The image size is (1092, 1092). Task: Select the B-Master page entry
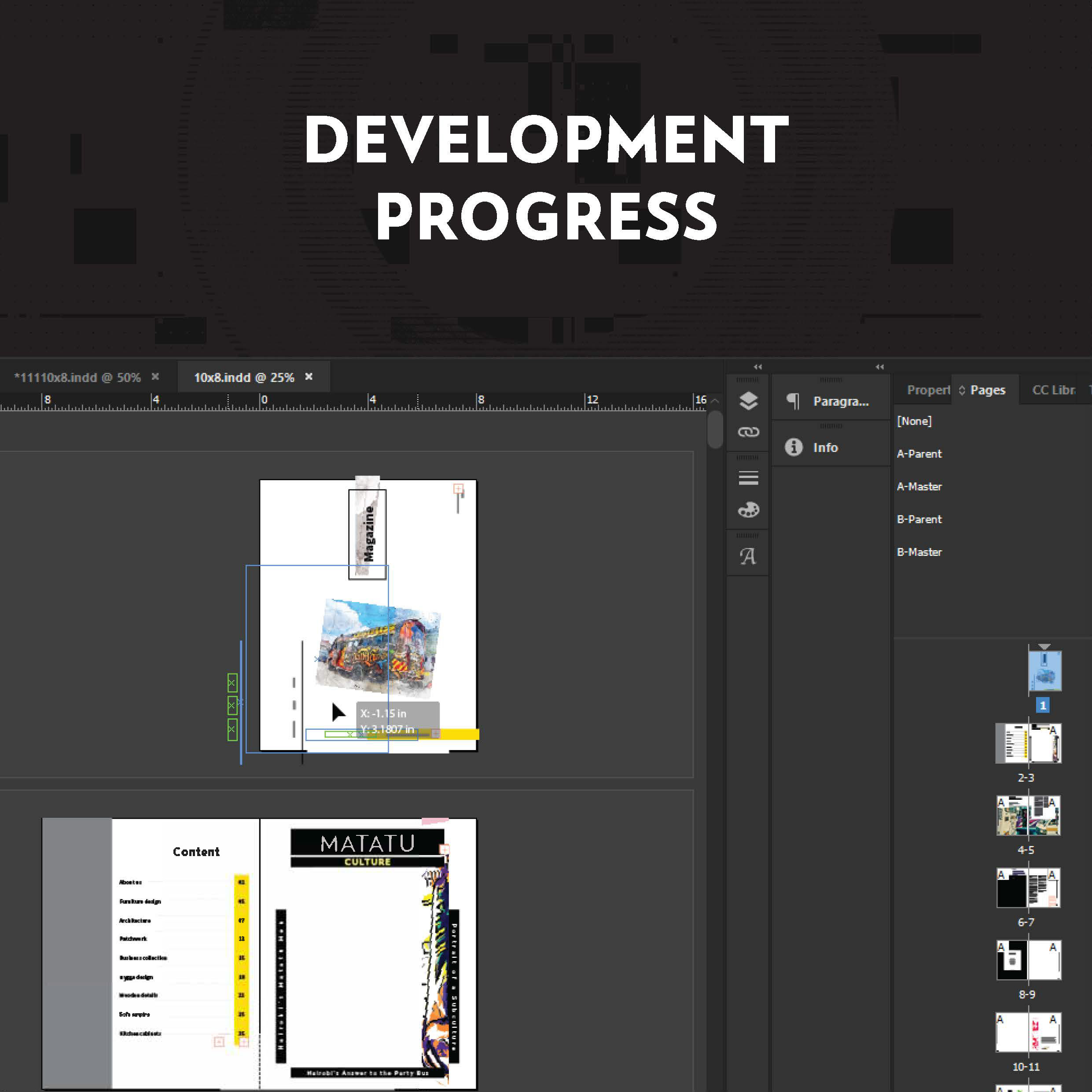click(x=919, y=552)
